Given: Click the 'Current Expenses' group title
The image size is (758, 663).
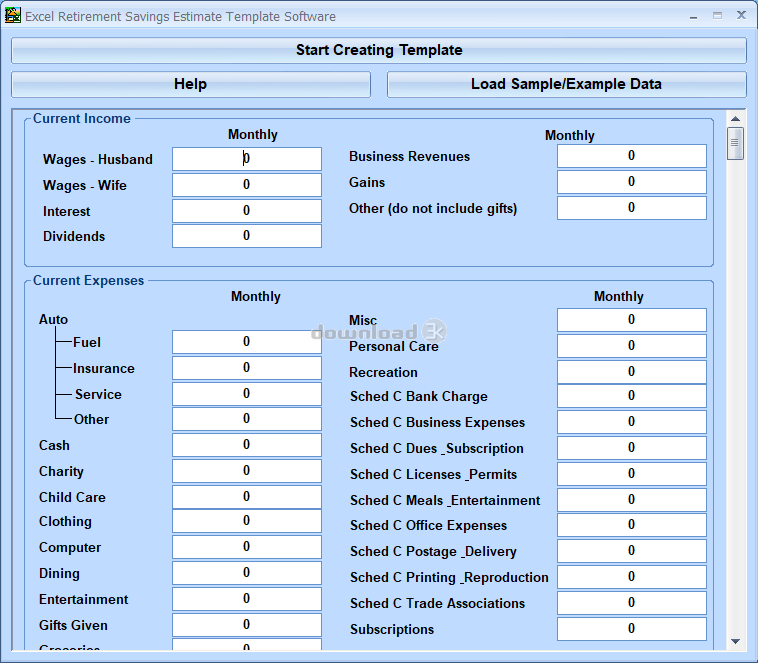Looking at the screenshot, I should pyautogui.click(x=88, y=280).
